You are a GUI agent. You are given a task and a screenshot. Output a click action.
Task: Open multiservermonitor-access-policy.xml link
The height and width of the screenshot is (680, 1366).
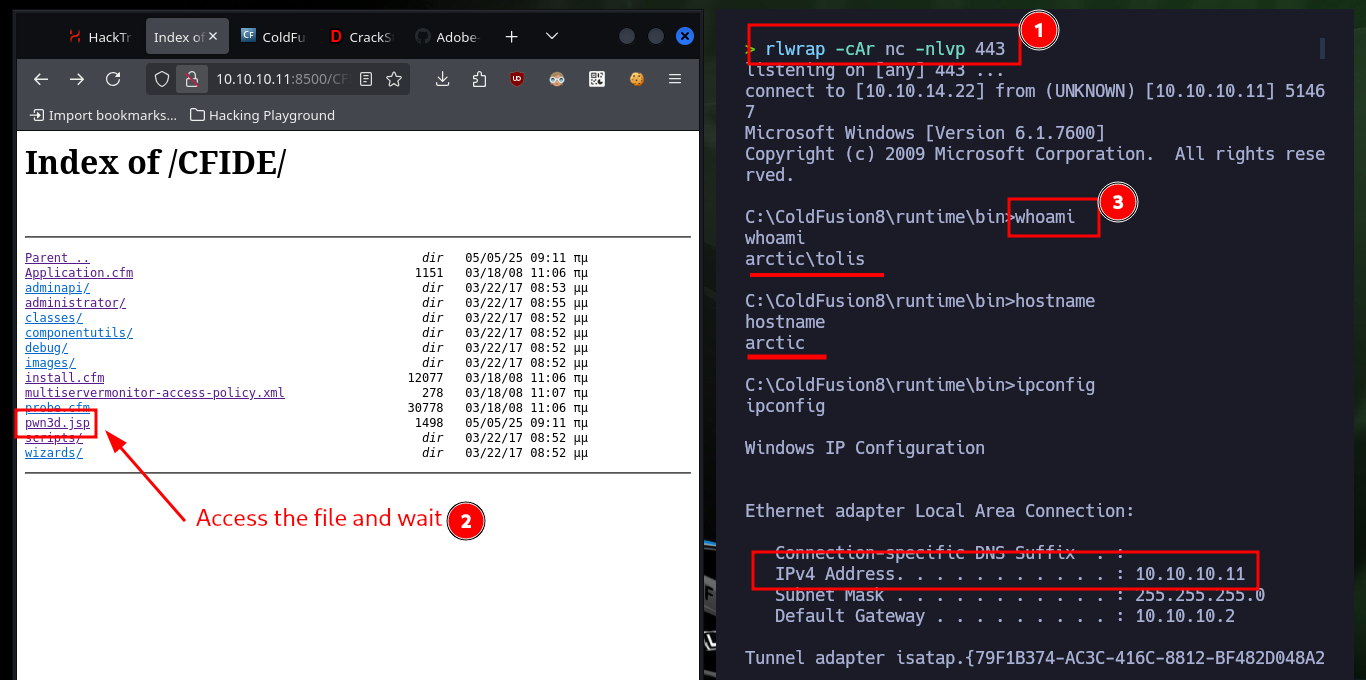click(x=155, y=393)
